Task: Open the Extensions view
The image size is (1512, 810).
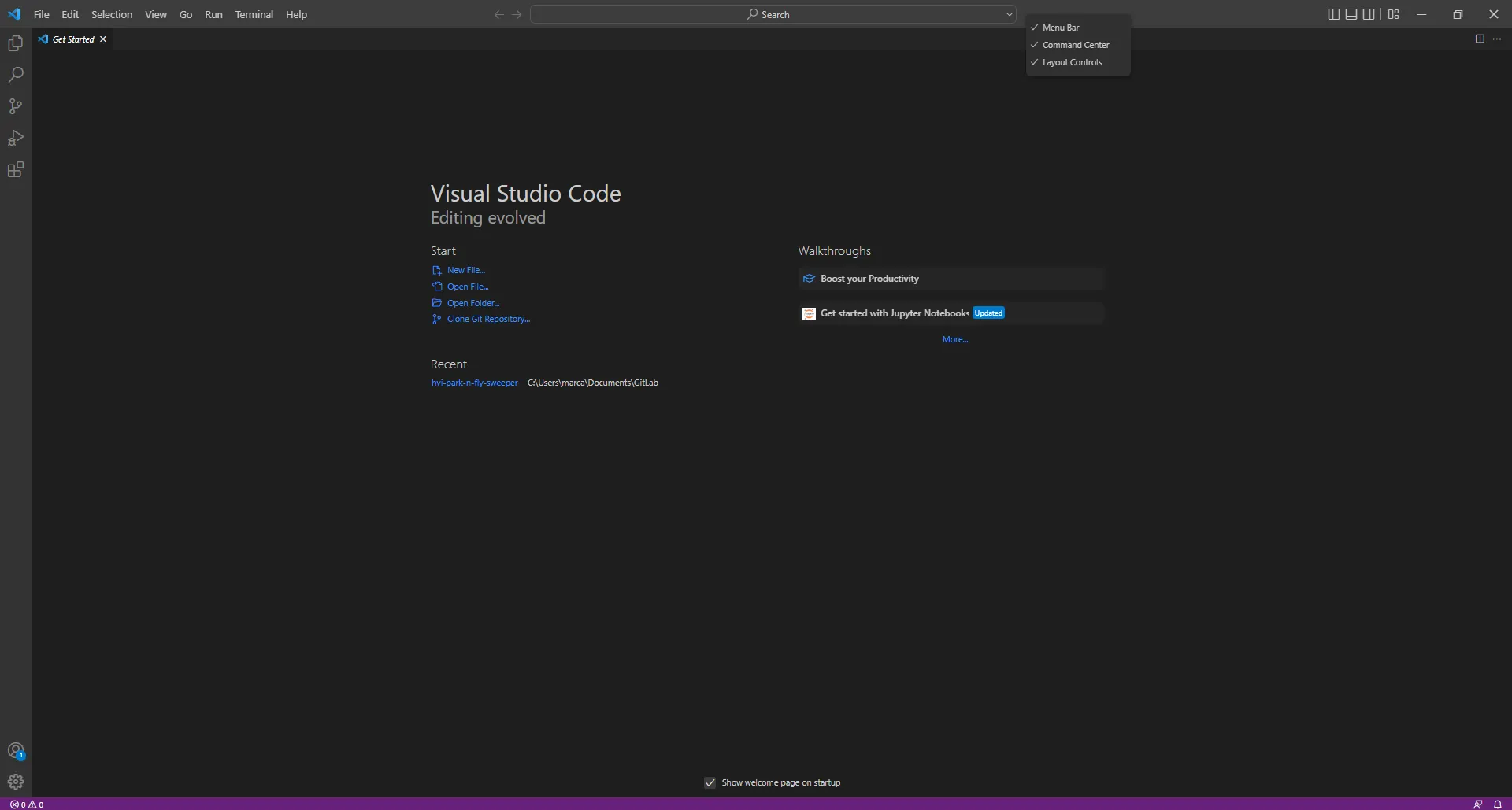Action: 16,169
